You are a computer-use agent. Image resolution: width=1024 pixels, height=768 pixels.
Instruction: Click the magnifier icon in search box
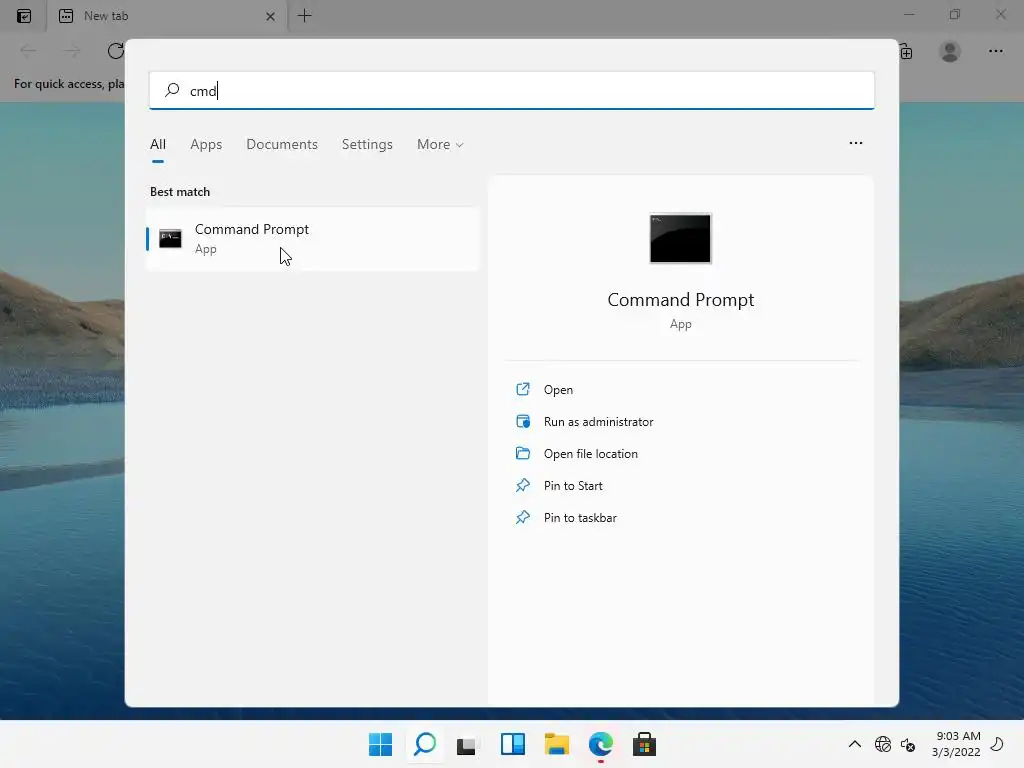coord(172,90)
